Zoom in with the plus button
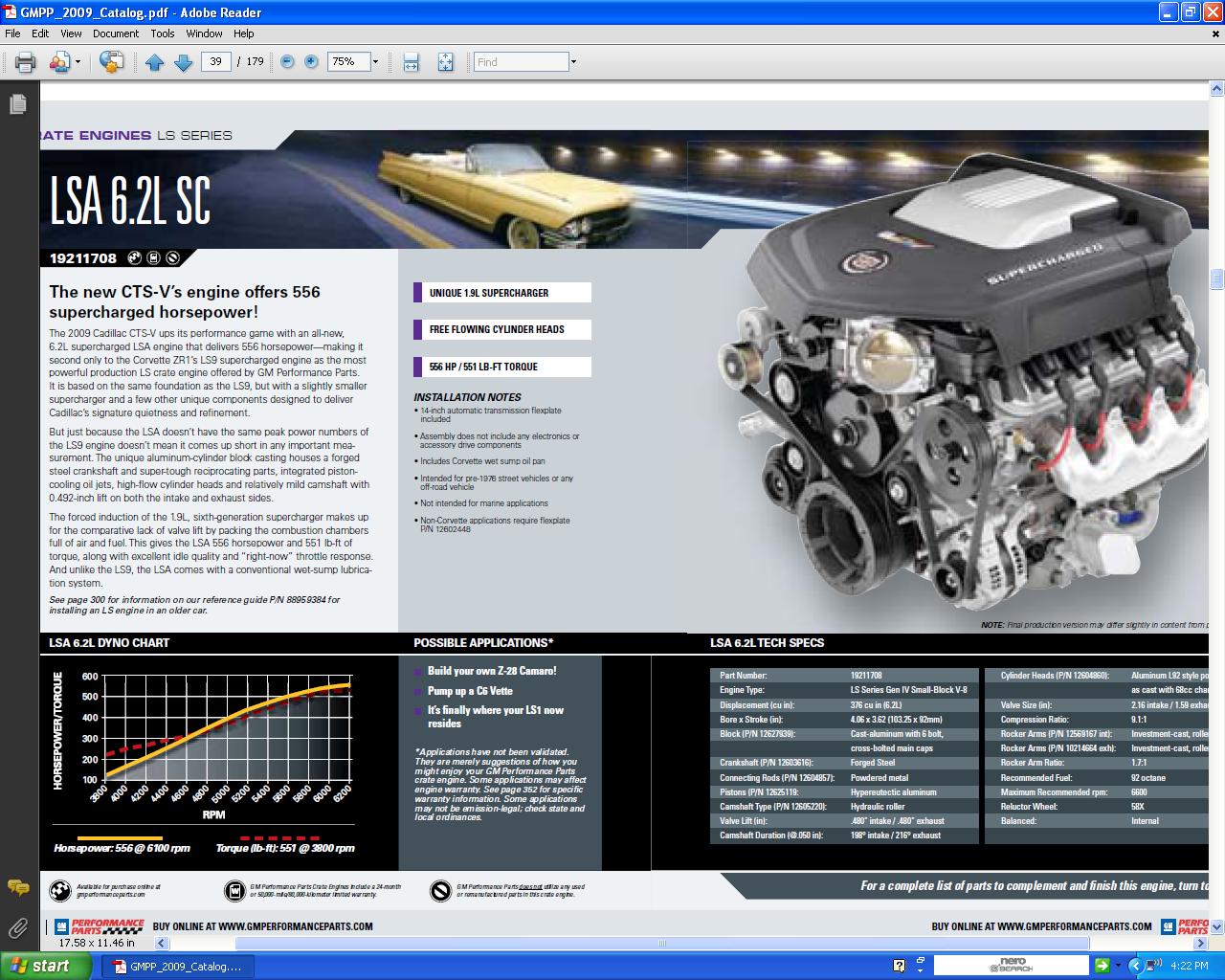 (311, 61)
